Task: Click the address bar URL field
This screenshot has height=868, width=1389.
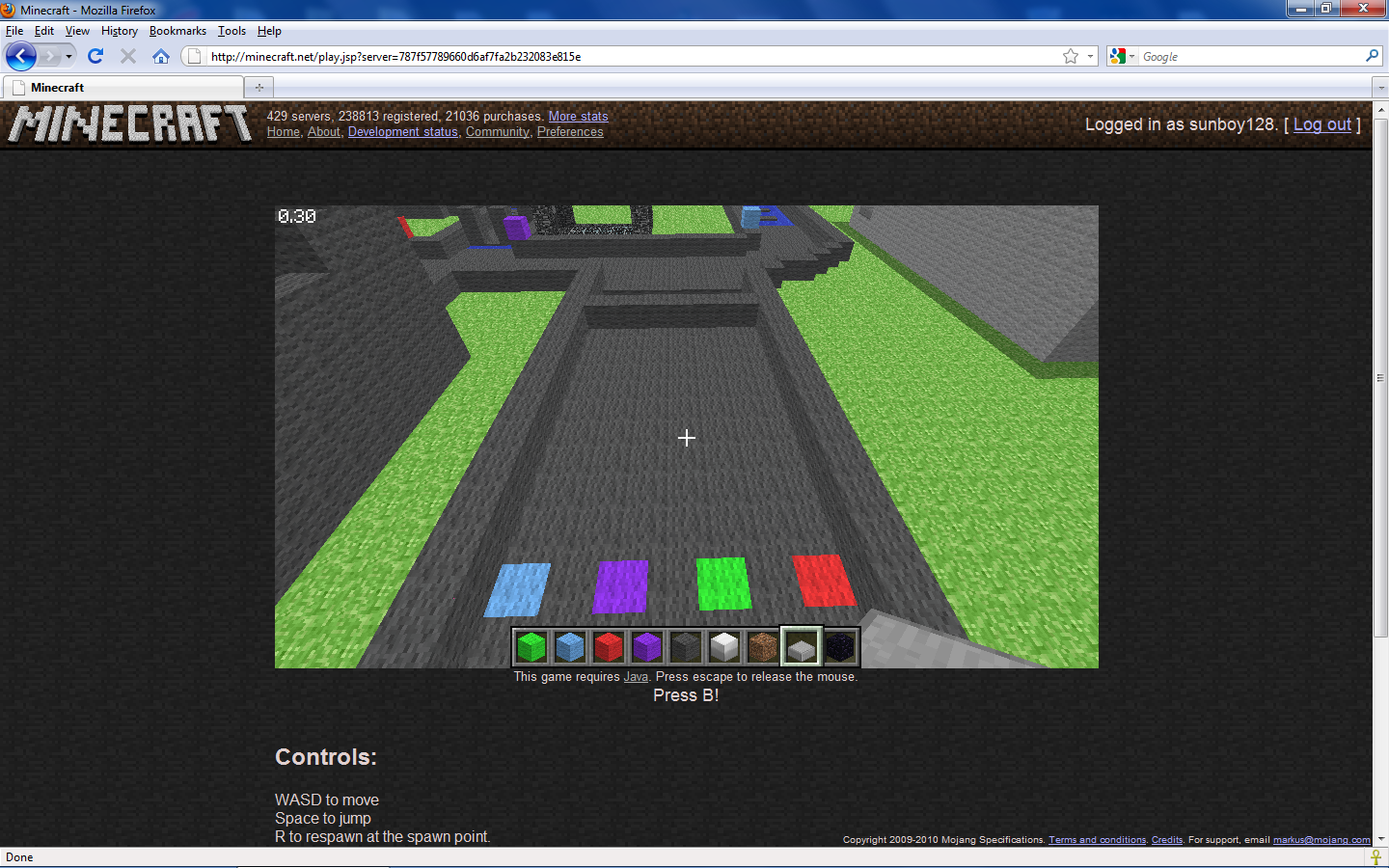Action: 633,57
